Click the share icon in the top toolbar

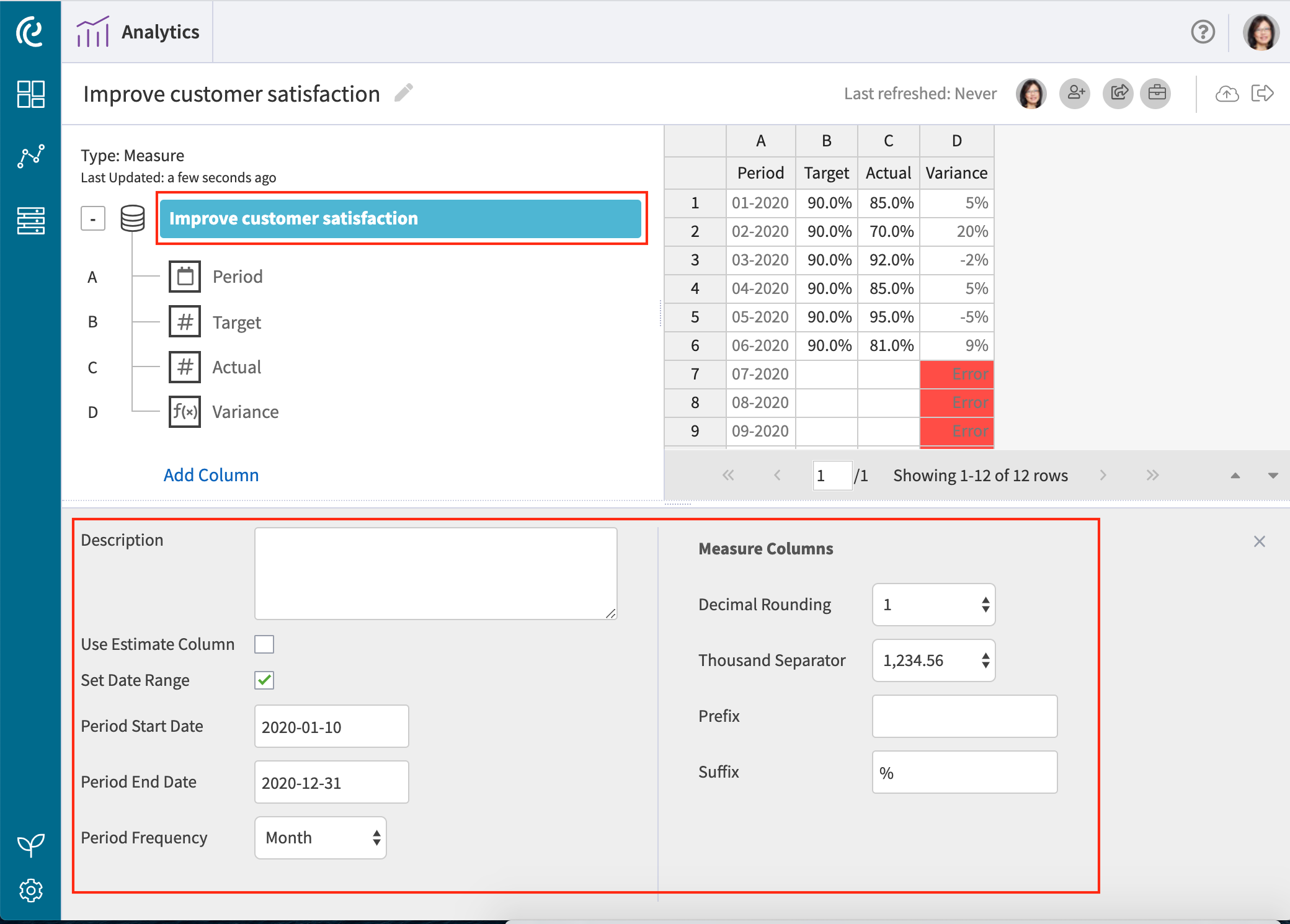1118,93
